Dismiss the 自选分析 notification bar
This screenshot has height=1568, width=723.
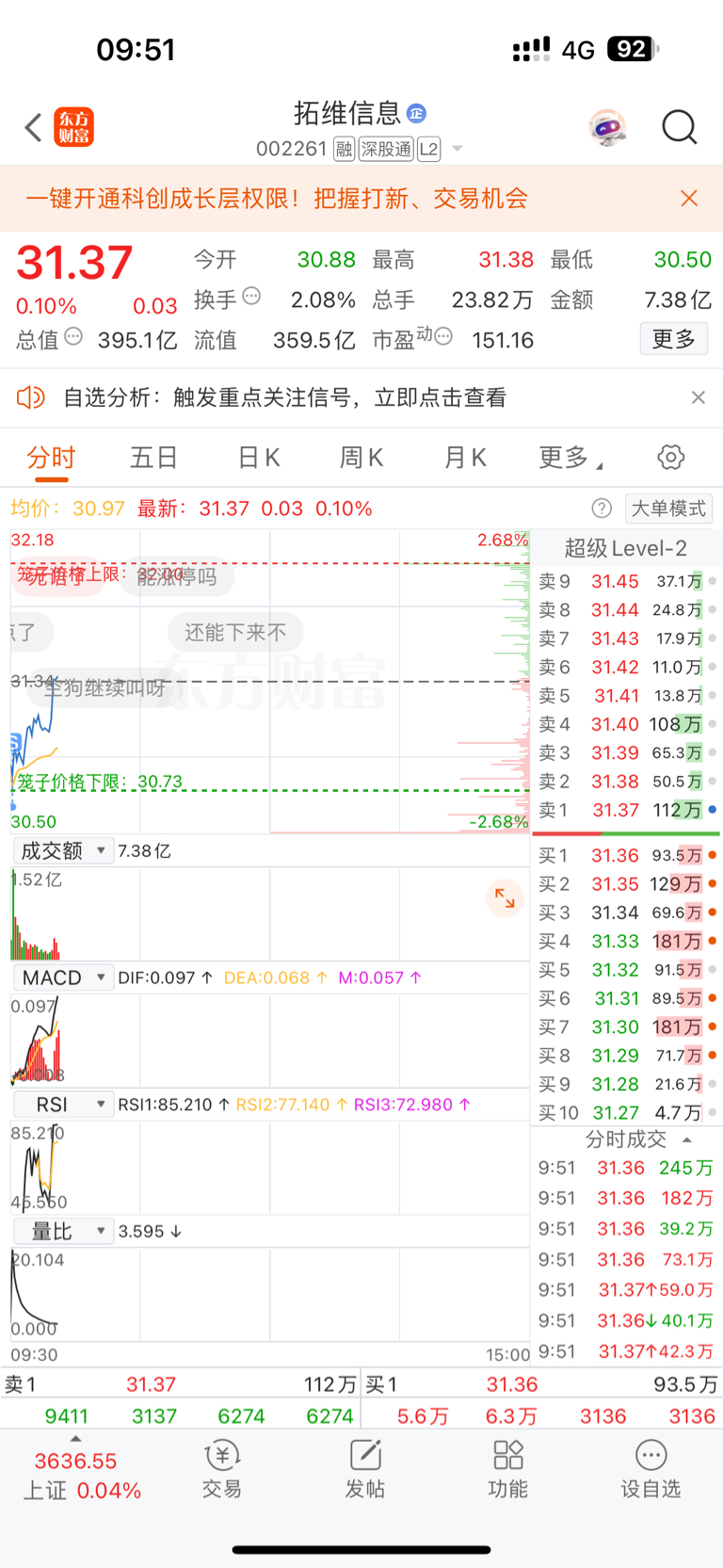point(698,397)
